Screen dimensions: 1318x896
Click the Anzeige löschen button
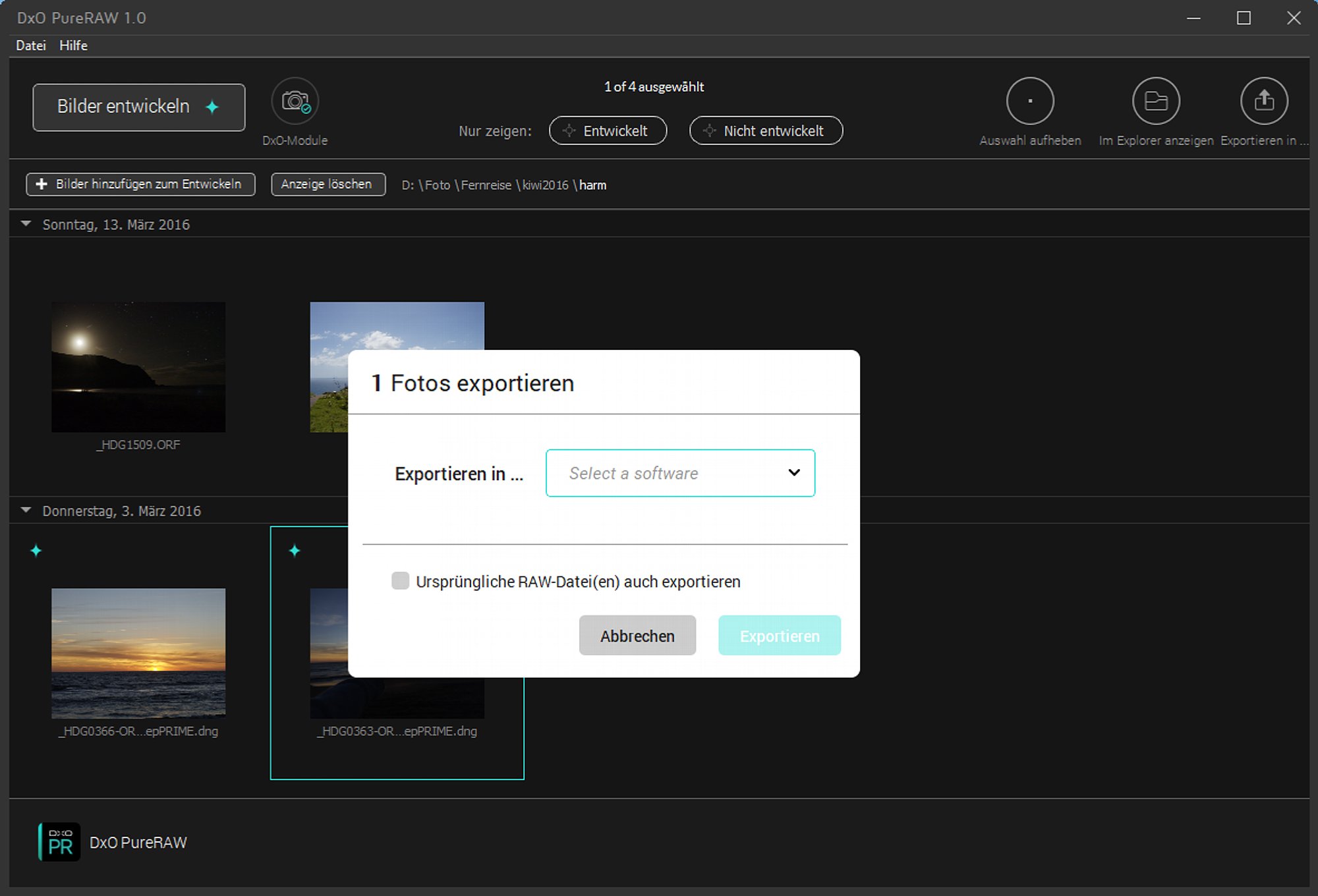click(x=328, y=184)
